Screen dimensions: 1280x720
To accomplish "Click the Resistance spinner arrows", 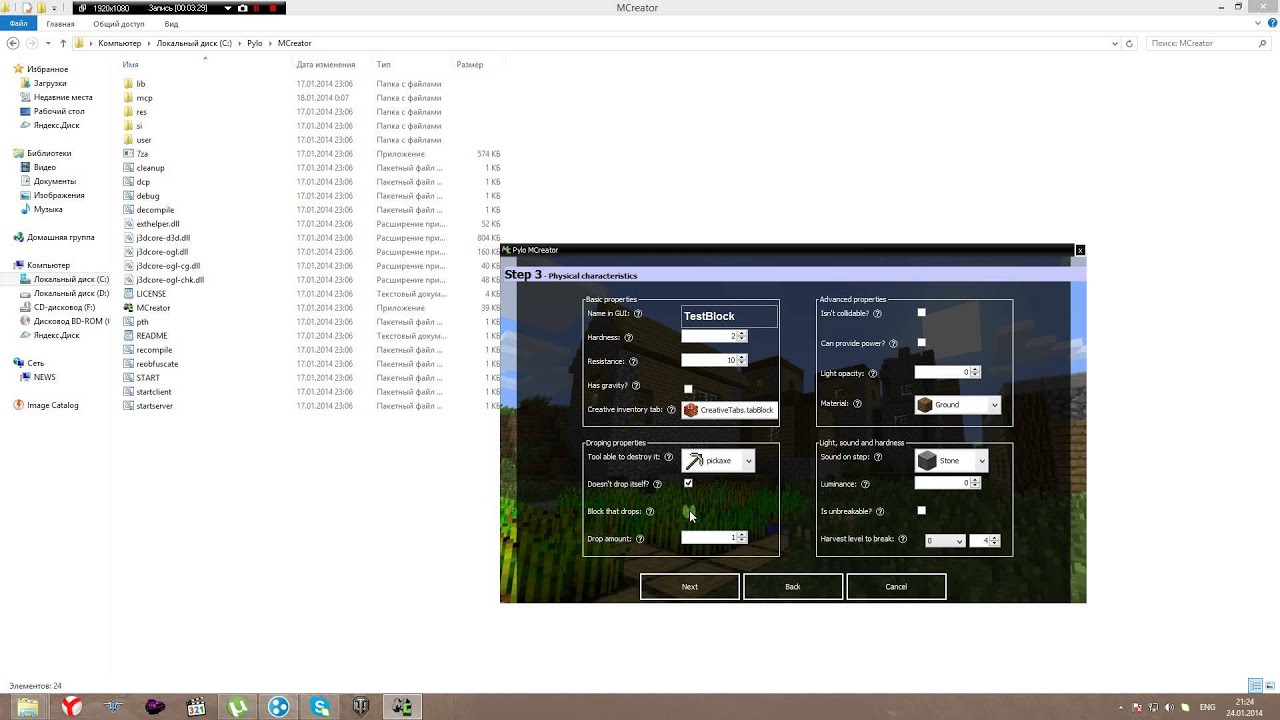I will tap(742, 361).
